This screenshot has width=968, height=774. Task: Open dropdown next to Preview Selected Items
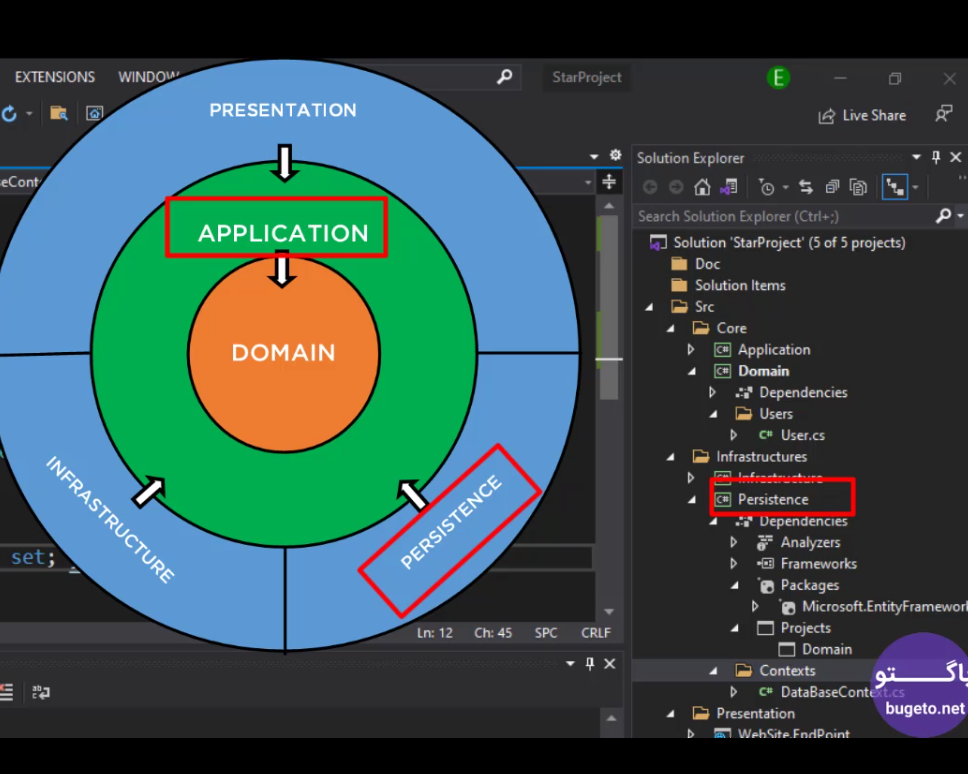[x=915, y=187]
